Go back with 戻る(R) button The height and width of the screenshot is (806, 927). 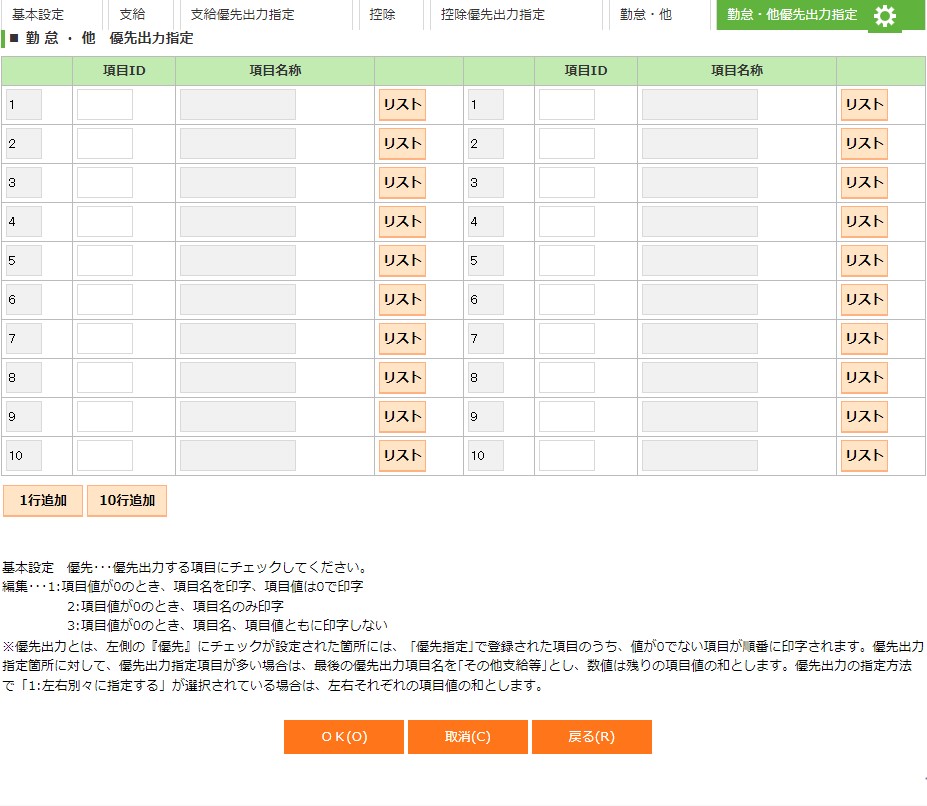592,737
